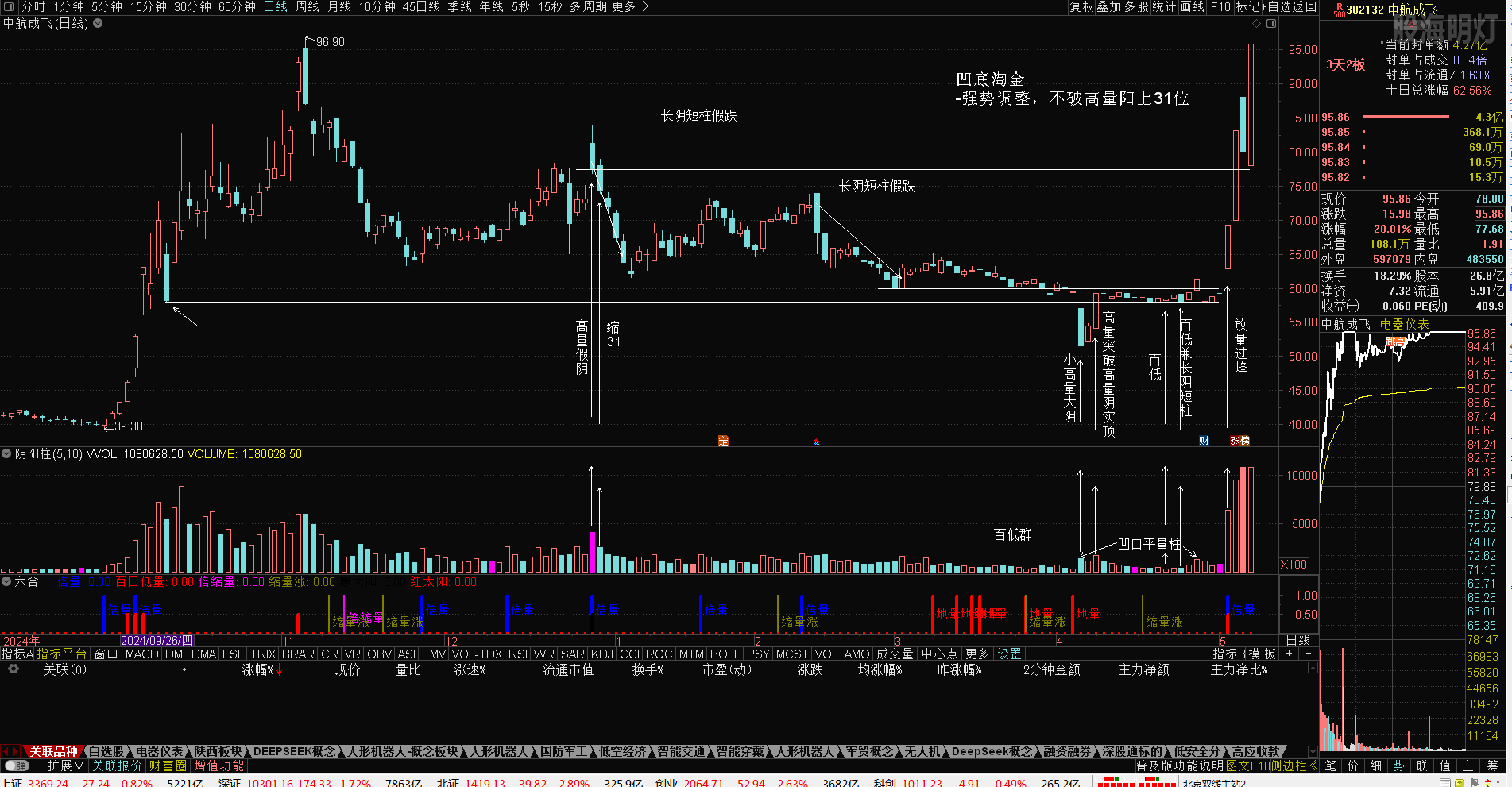Click the top-left window layout icon
This screenshot has width=1512, height=787.
point(9,6)
